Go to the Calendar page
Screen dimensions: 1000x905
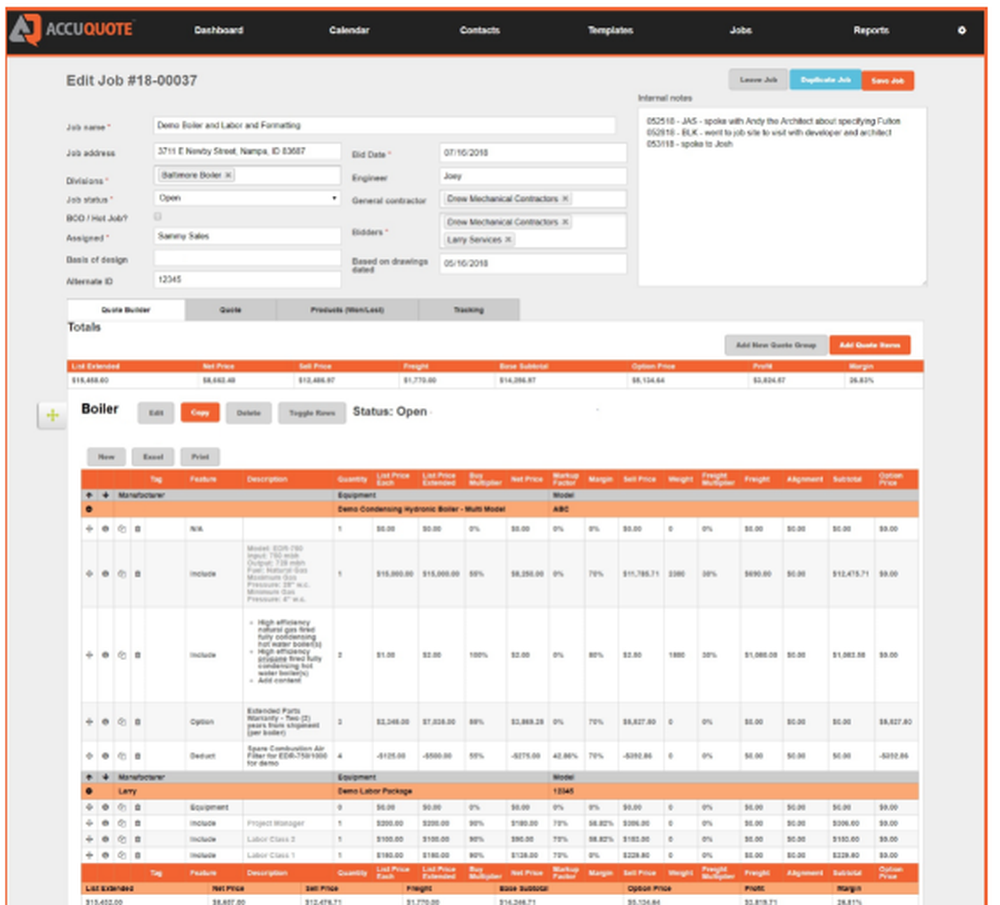tap(349, 30)
